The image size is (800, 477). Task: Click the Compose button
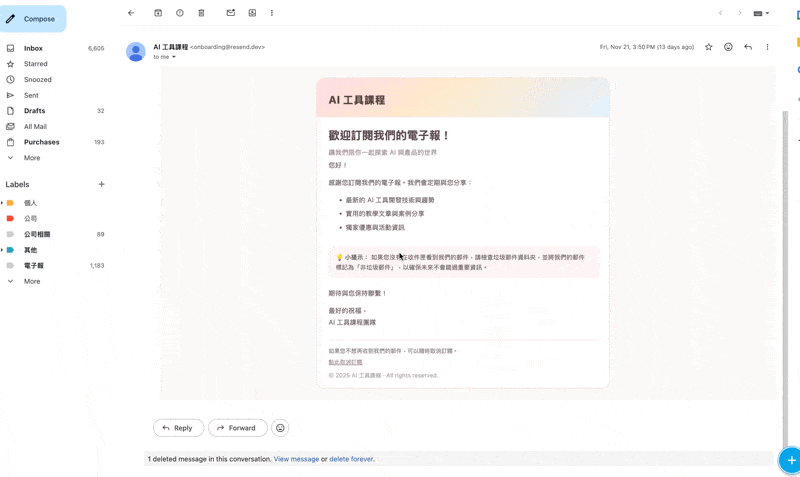[32, 19]
